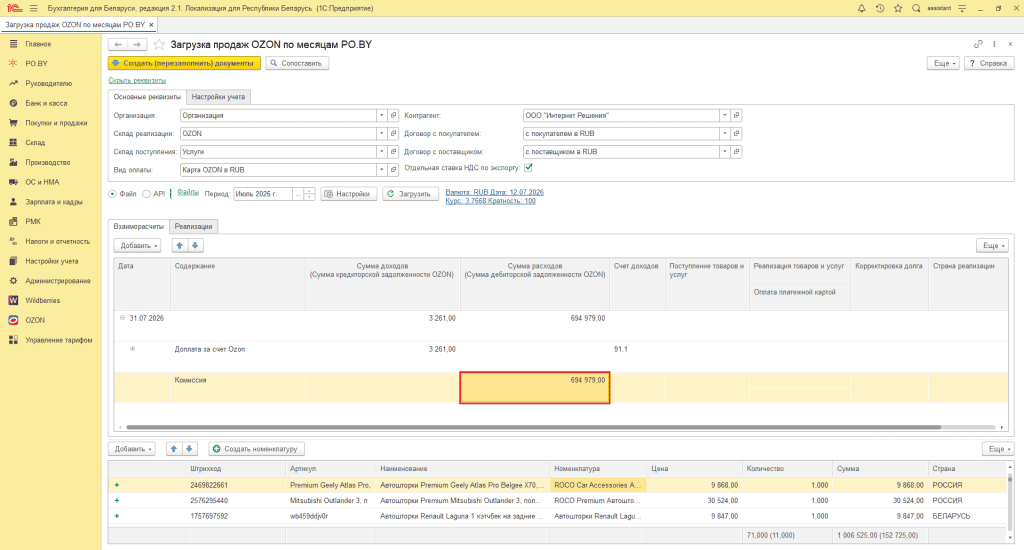Go to Банк и касса section

tap(46, 103)
